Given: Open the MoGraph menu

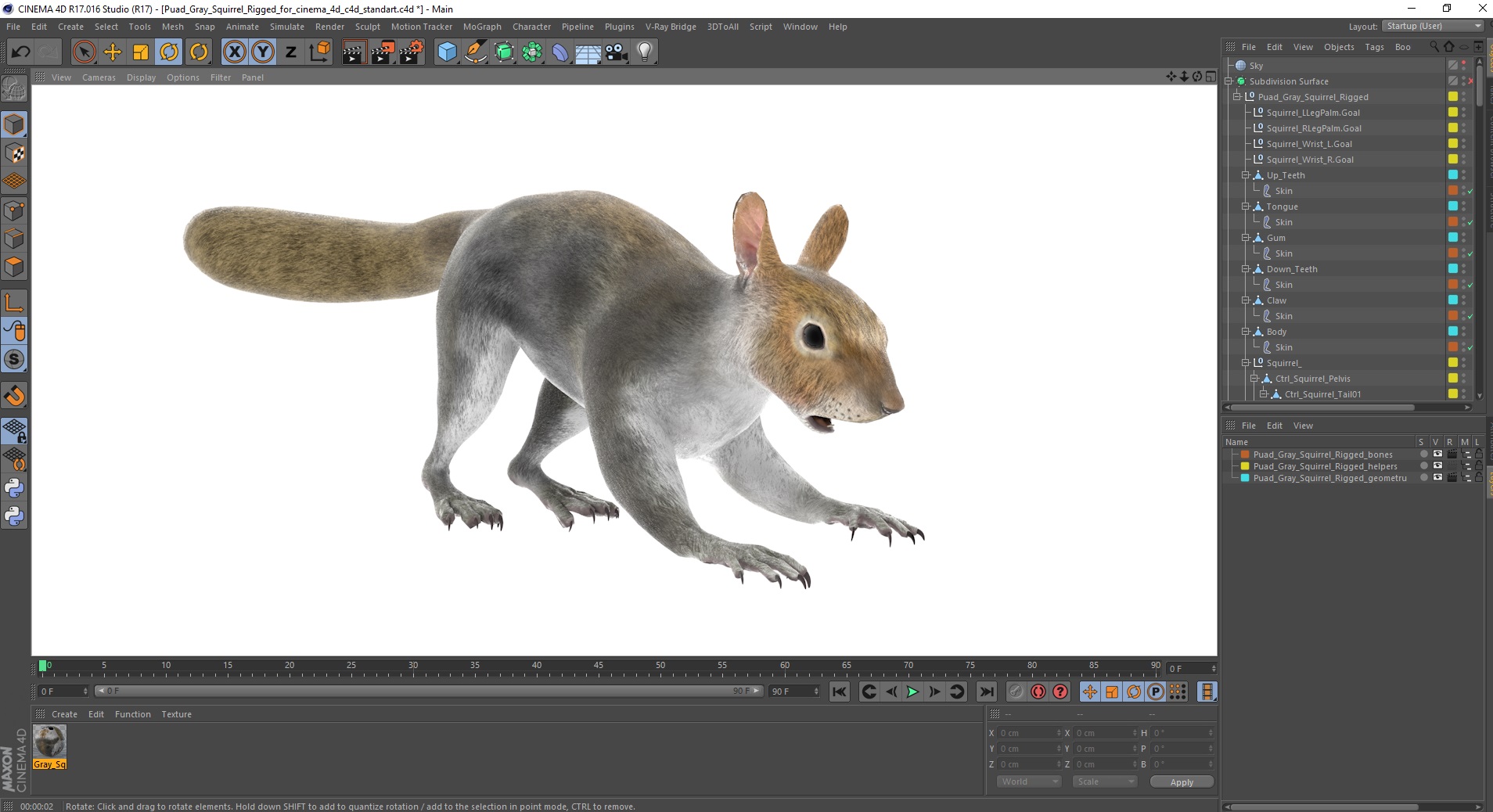Looking at the screenshot, I should coord(482,27).
